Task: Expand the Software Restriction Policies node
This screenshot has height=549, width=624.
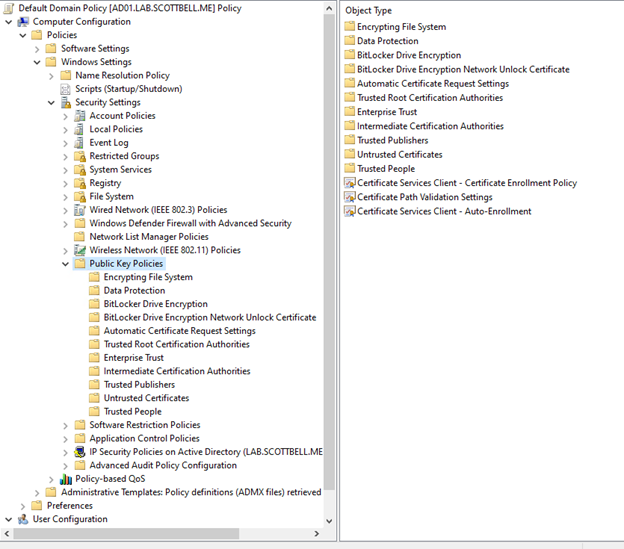Action: point(66,425)
